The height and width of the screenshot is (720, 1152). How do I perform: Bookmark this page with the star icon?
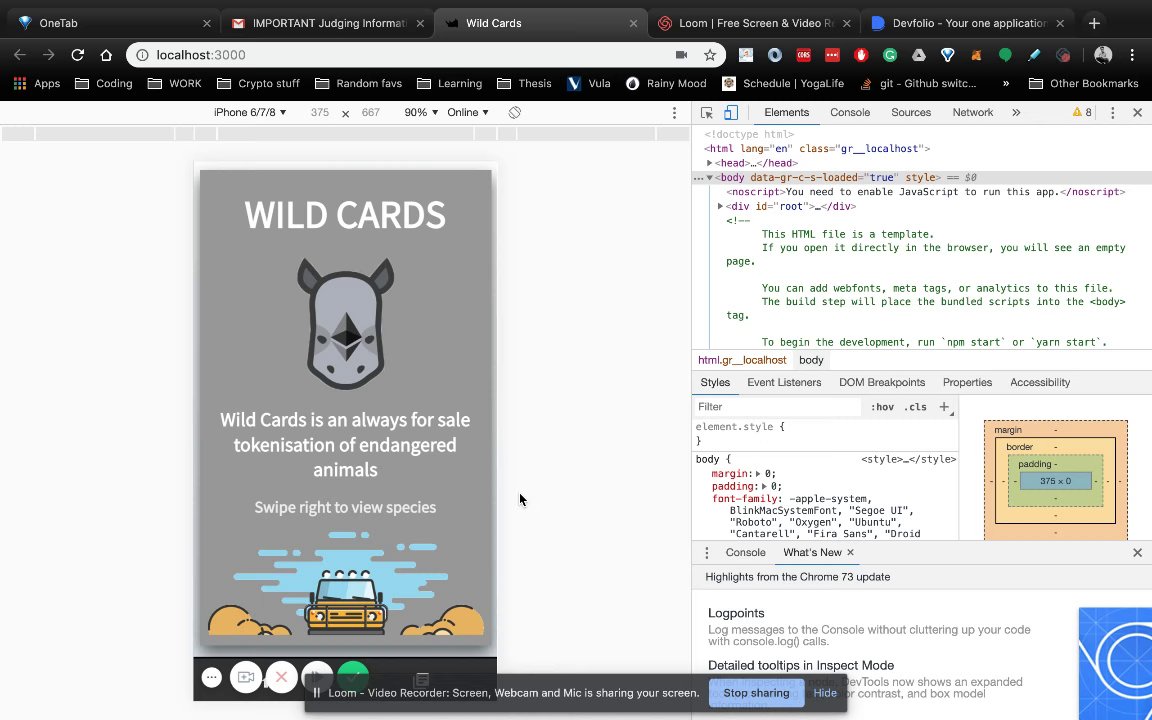(x=710, y=55)
